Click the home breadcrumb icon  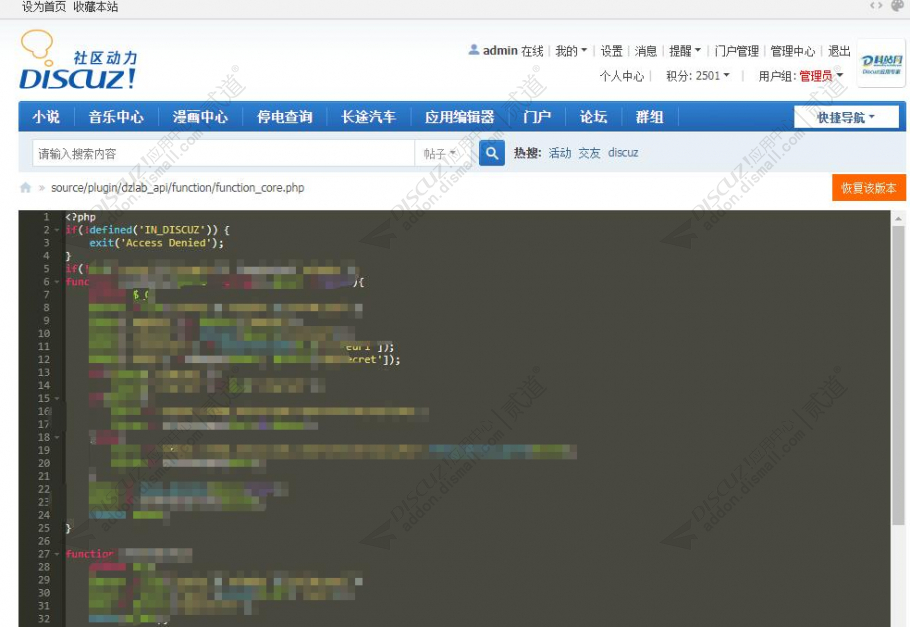point(26,188)
